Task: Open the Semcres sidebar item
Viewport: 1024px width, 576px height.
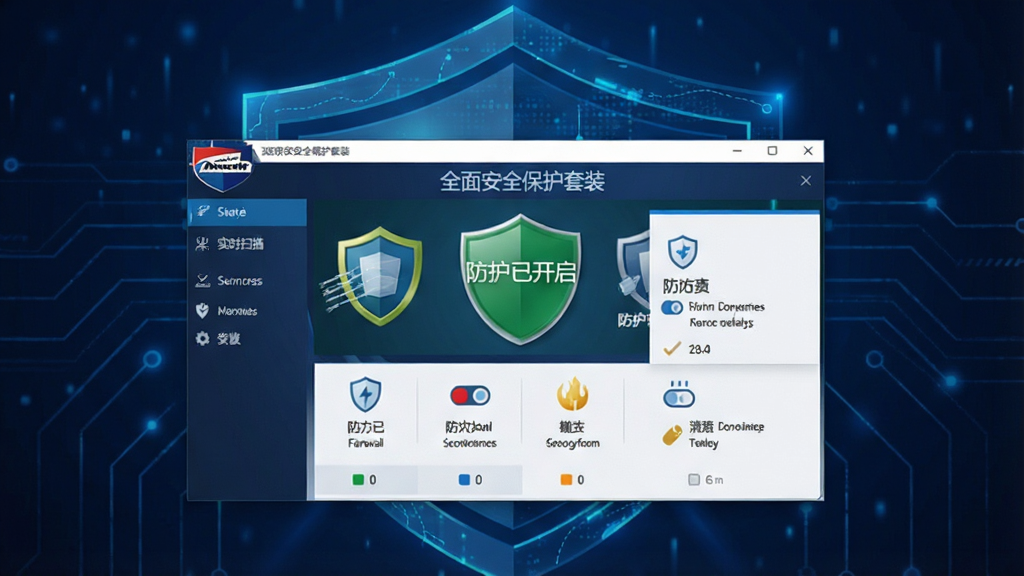Action: pyautogui.click(x=248, y=281)
